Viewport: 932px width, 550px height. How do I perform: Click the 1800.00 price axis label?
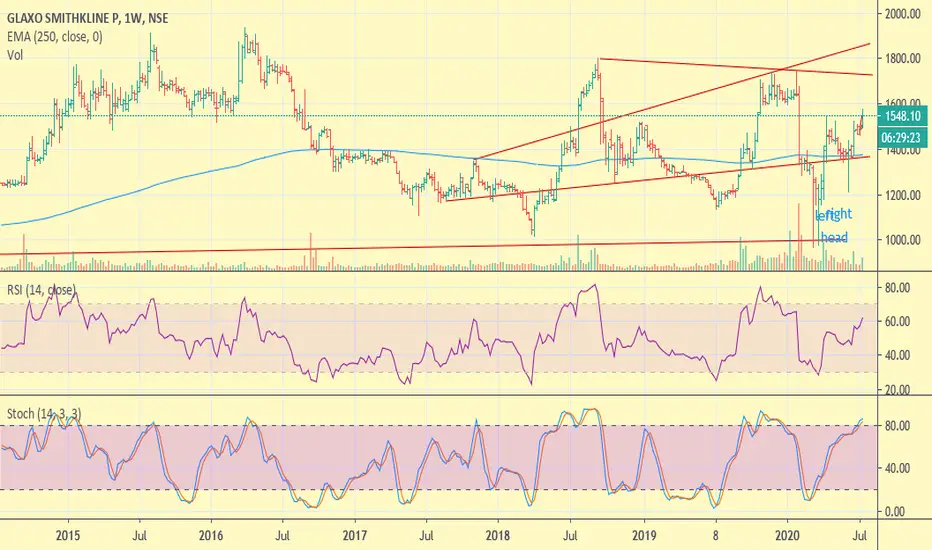point(903,58)
